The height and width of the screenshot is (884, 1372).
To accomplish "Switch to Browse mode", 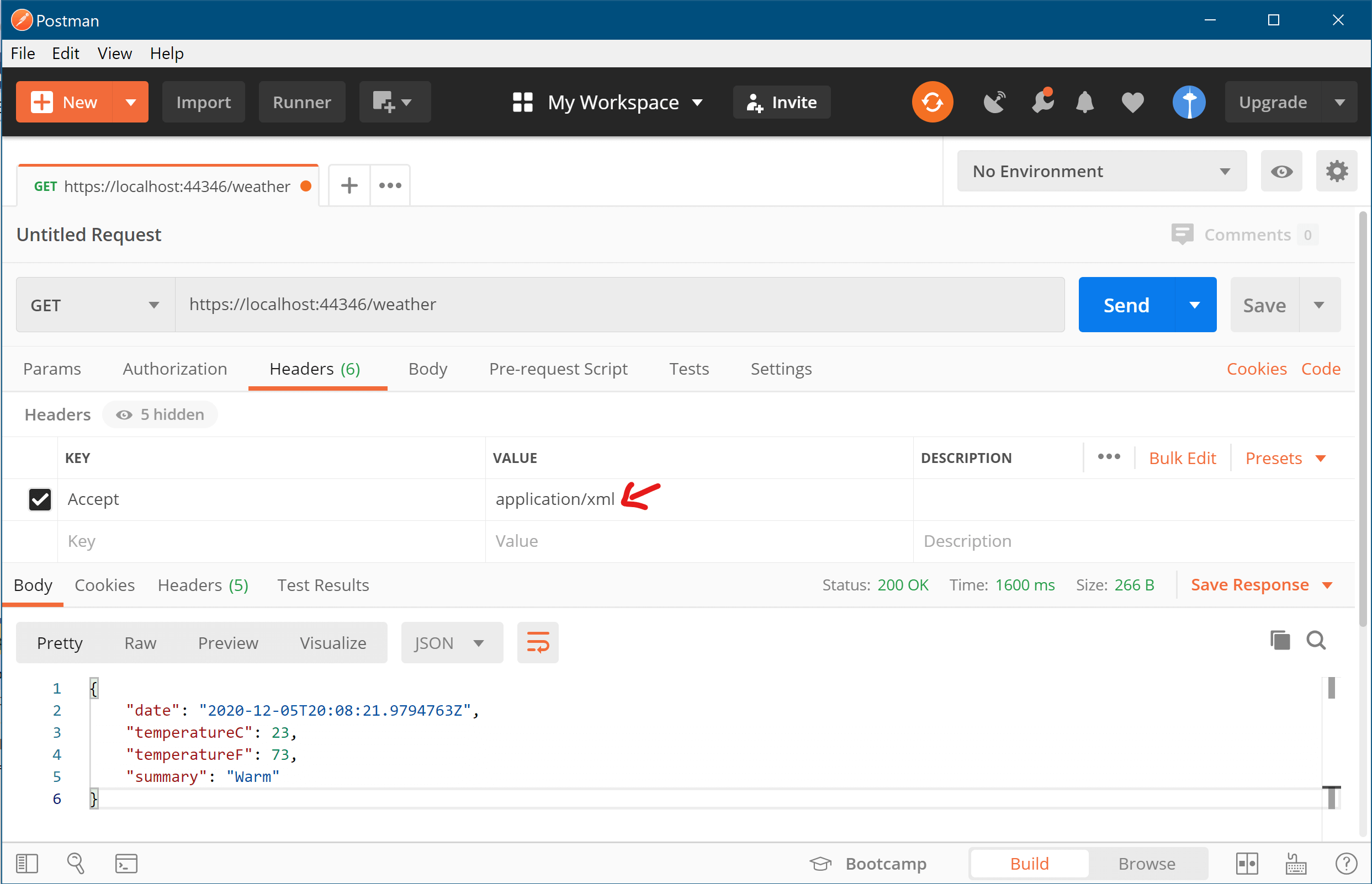I will click(x=1146, y=864).
